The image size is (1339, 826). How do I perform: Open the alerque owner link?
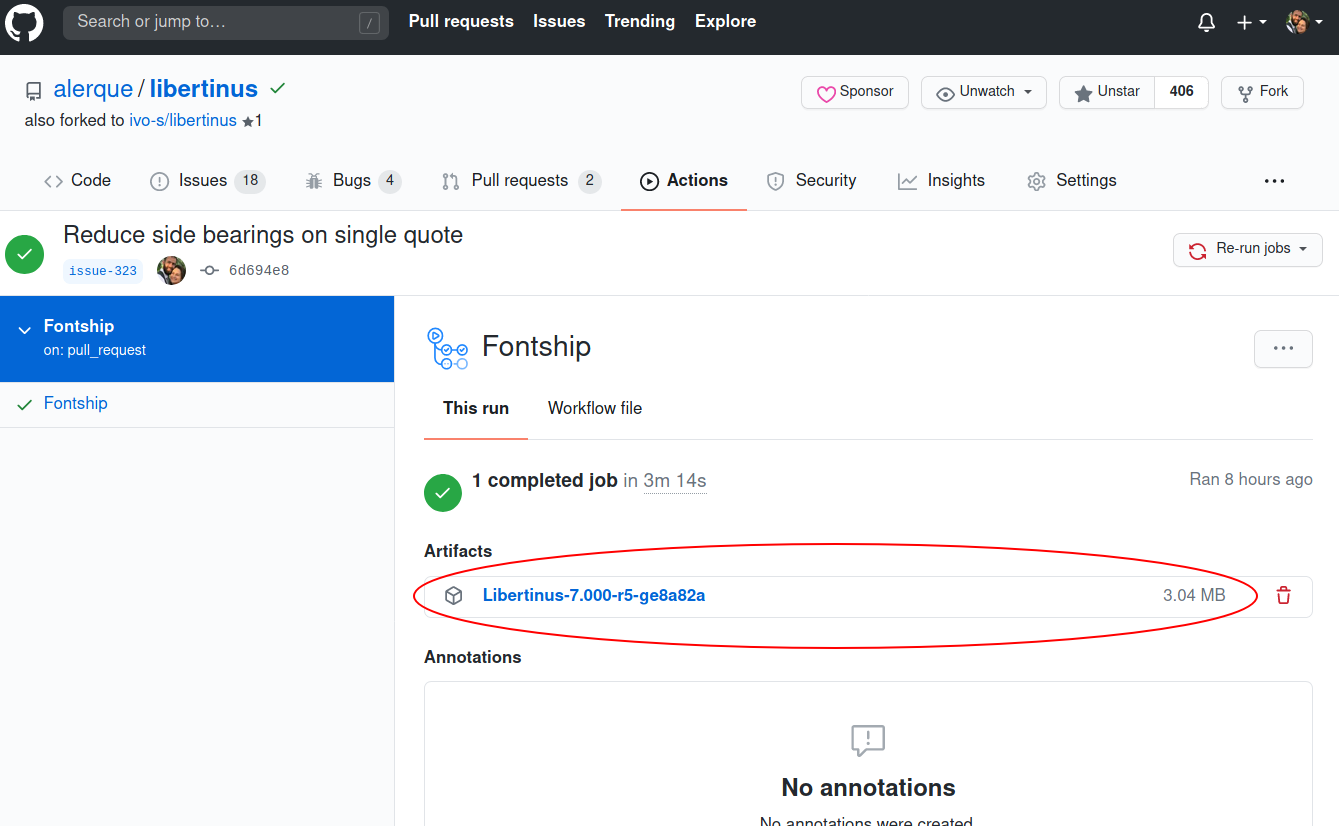(x=93, y=89)
